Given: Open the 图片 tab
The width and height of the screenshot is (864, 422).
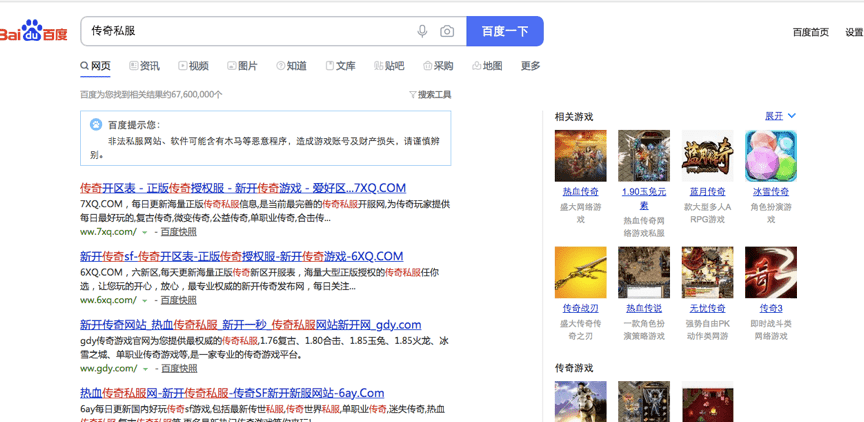Looking at the screenshot, I should pyautogui.click(x=242, y=66).
